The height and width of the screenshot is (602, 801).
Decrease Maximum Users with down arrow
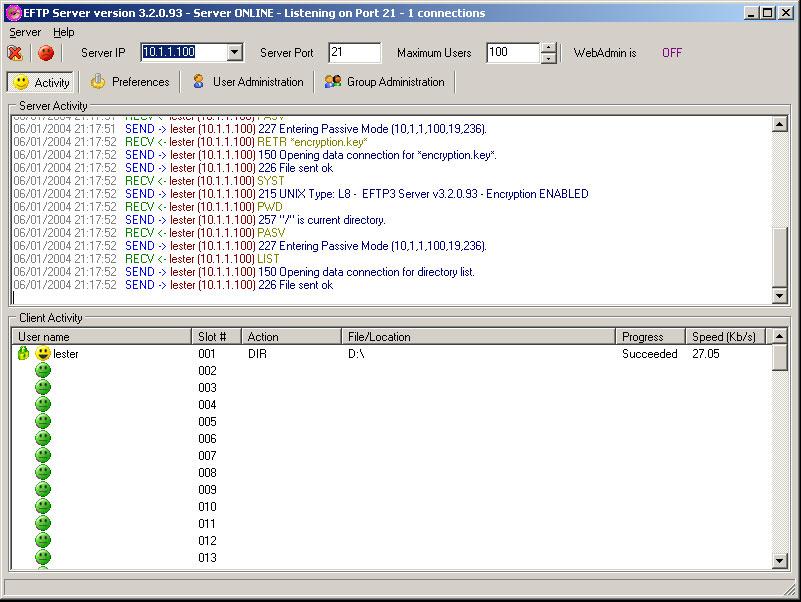pyautogui.click(x=548, y=57)
